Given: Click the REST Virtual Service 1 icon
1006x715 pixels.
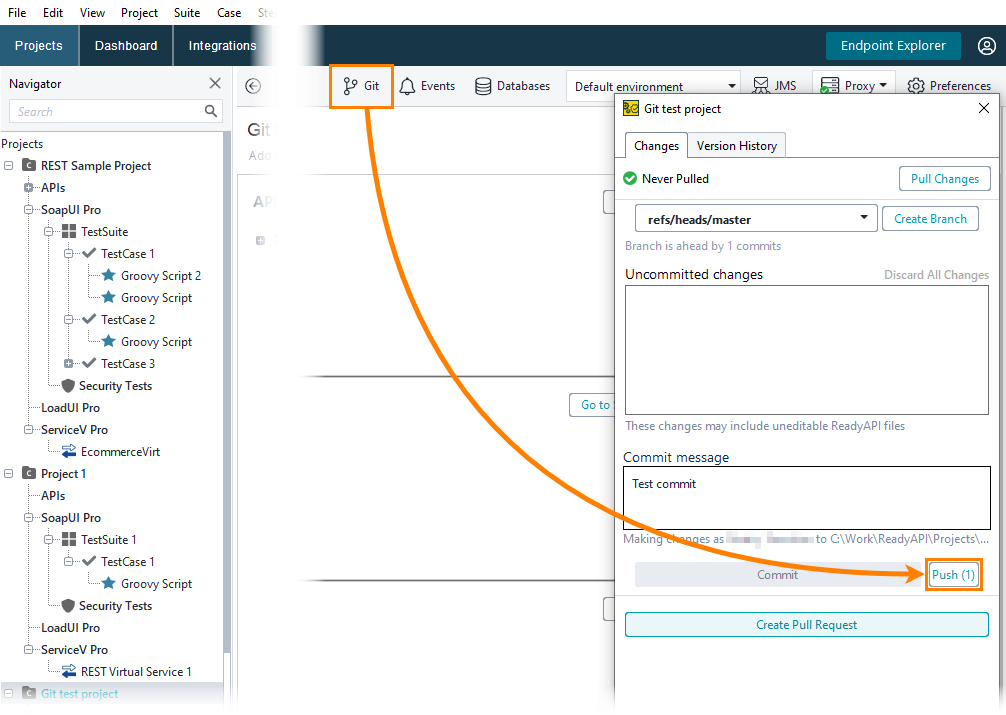Looking at the screenshot, I should point(69,671).
